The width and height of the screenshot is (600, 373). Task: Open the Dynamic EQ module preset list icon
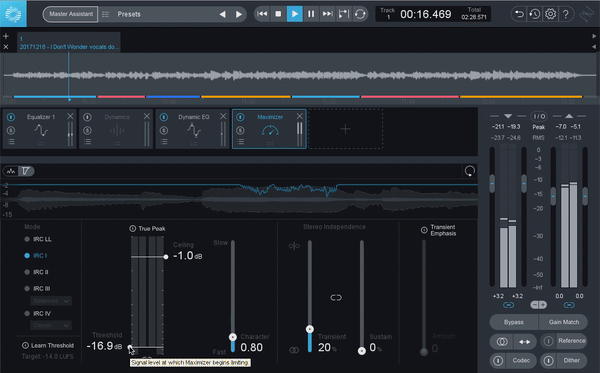[x=164, y=142]
